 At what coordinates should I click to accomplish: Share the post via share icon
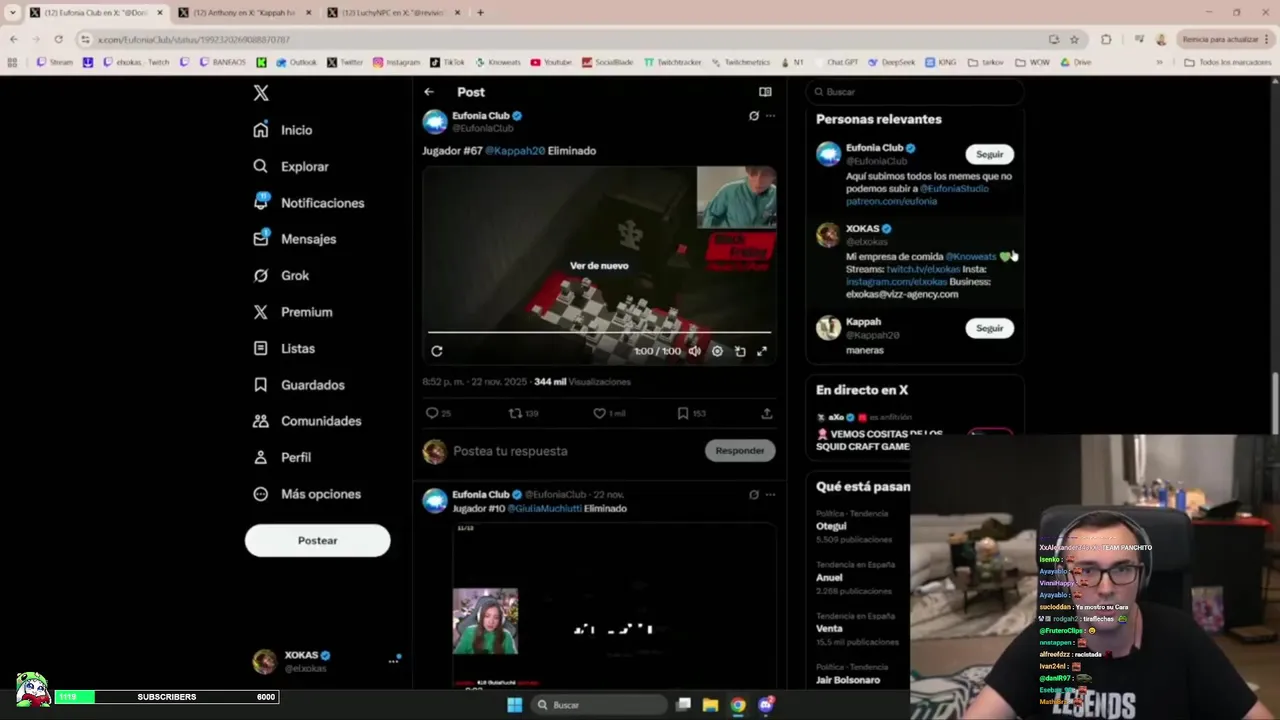[767, 413]
